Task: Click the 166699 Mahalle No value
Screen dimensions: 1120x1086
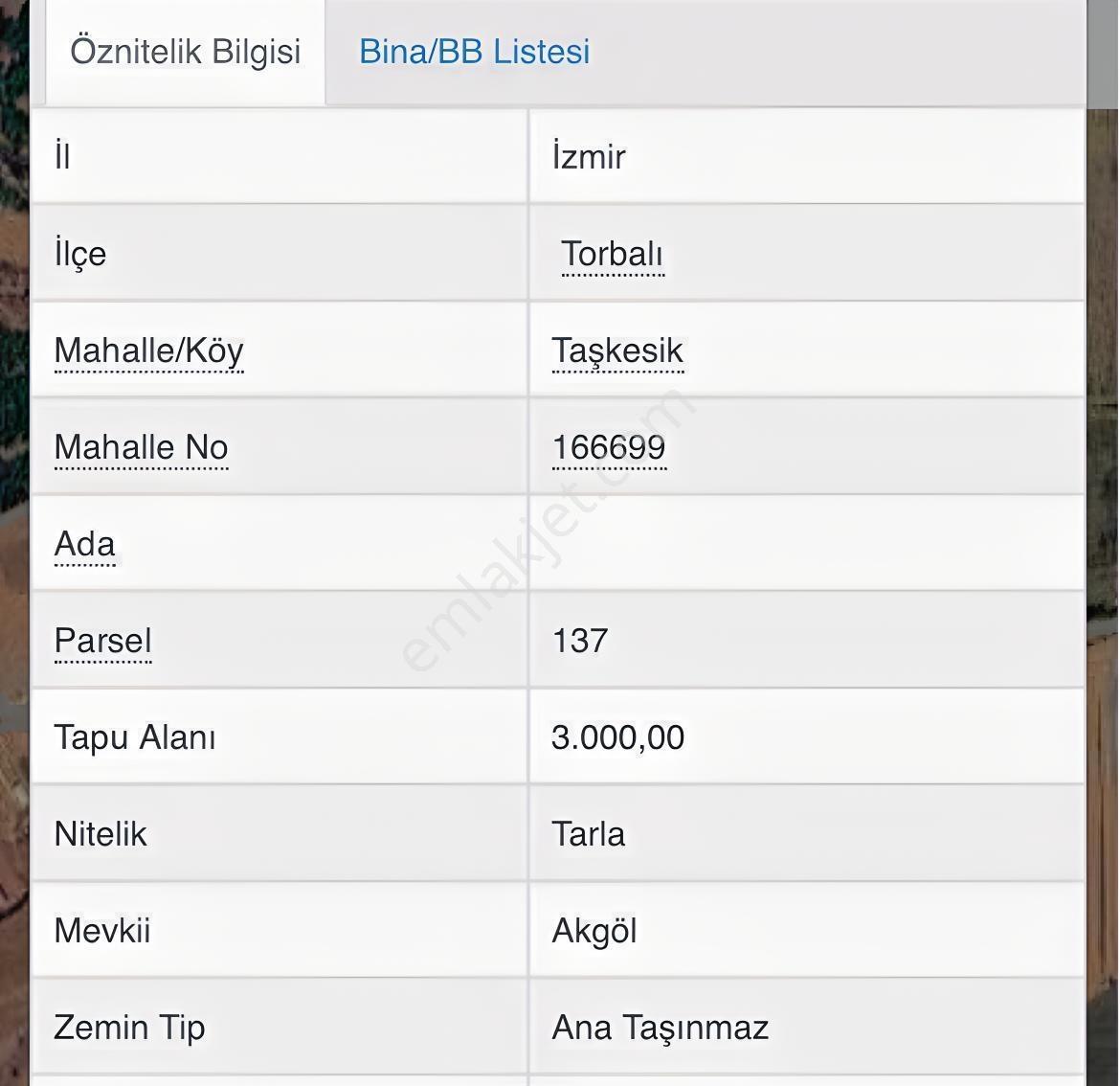Action: [x=609, y=448]
